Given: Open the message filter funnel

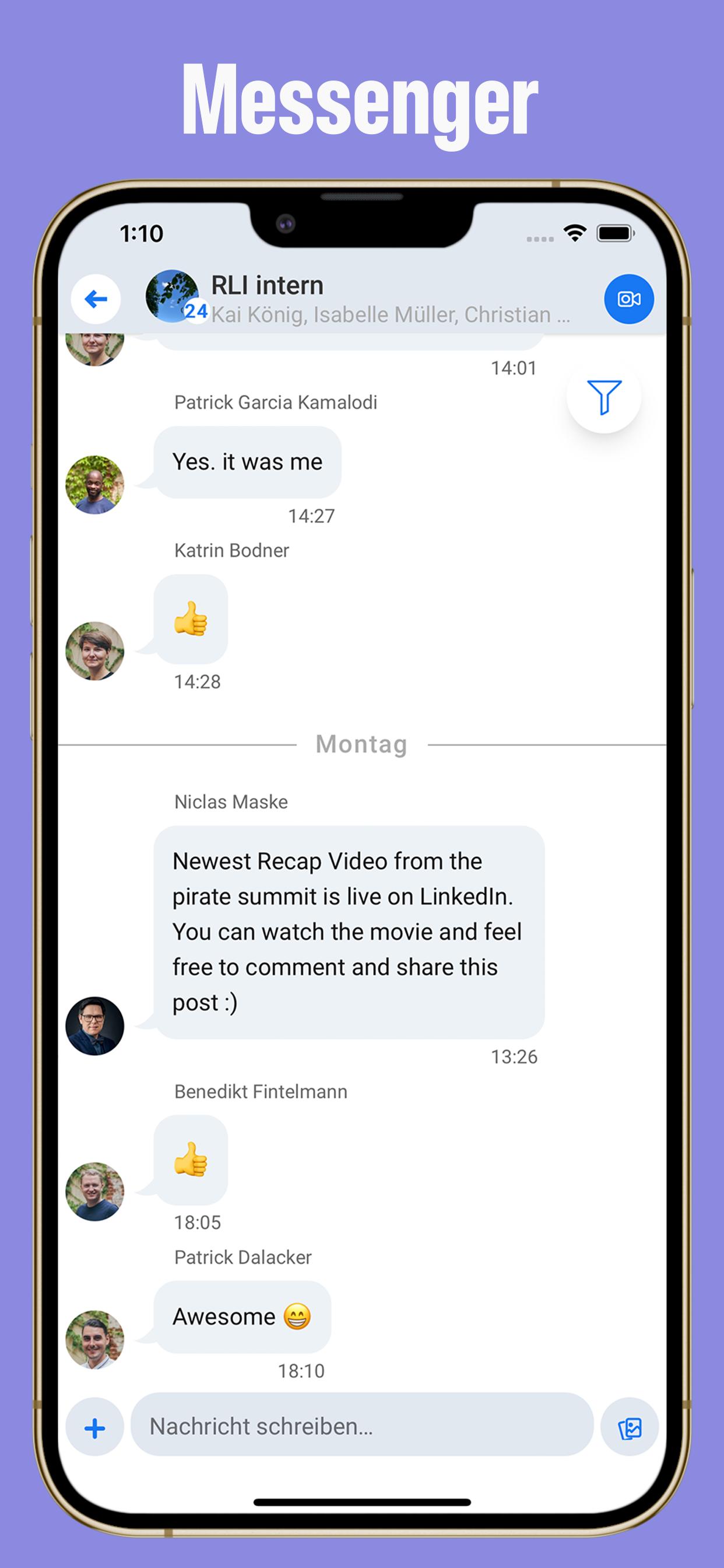Looking at the screenshot, I should click(x=603, y=396).
